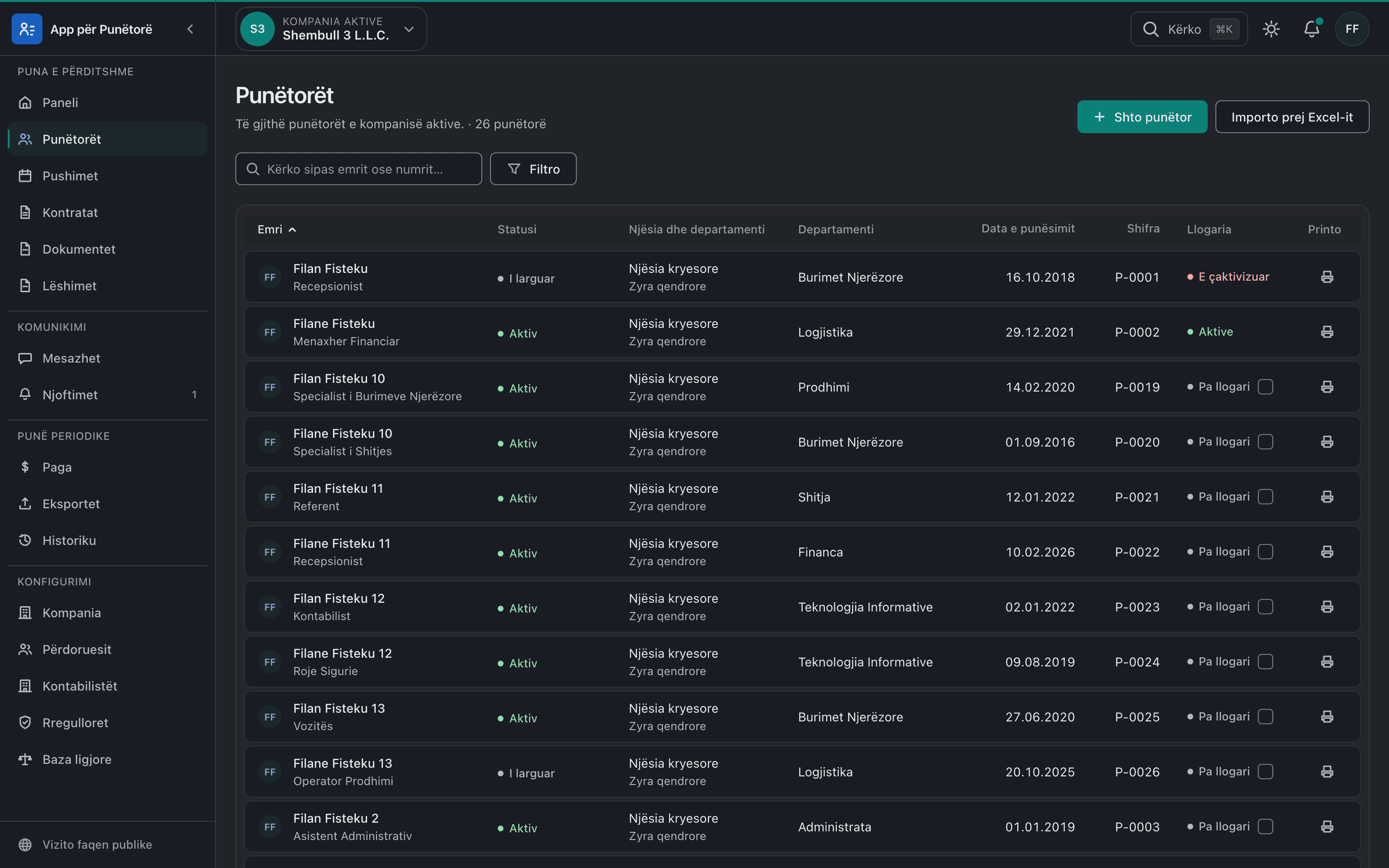Expand the Shembull 3 L.L.C. company selector
The height and width of the screenshot is (868, 1389).
point(331,29)
